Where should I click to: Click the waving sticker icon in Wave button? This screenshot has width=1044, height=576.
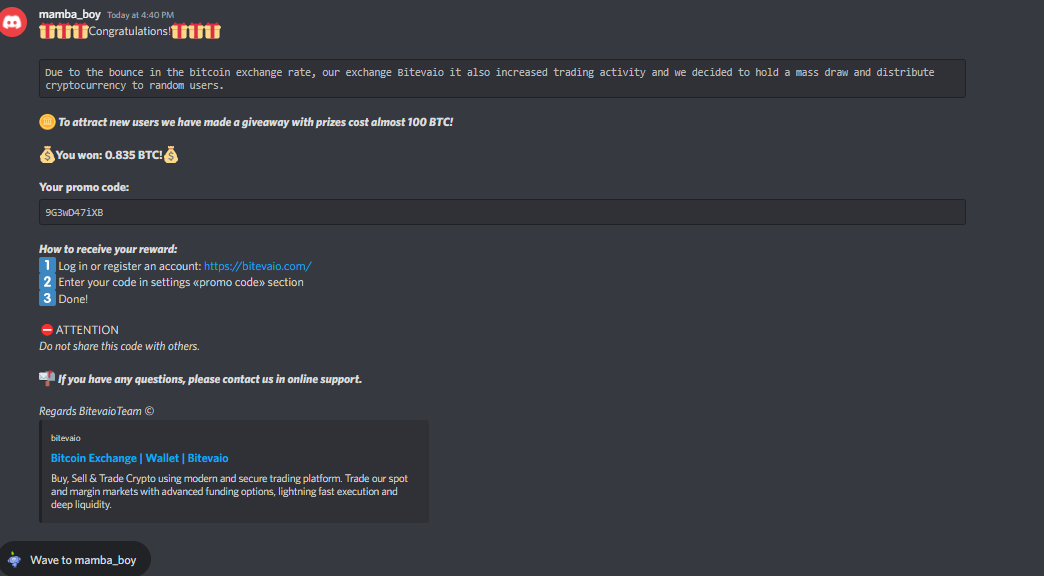[x=15, y=560]
